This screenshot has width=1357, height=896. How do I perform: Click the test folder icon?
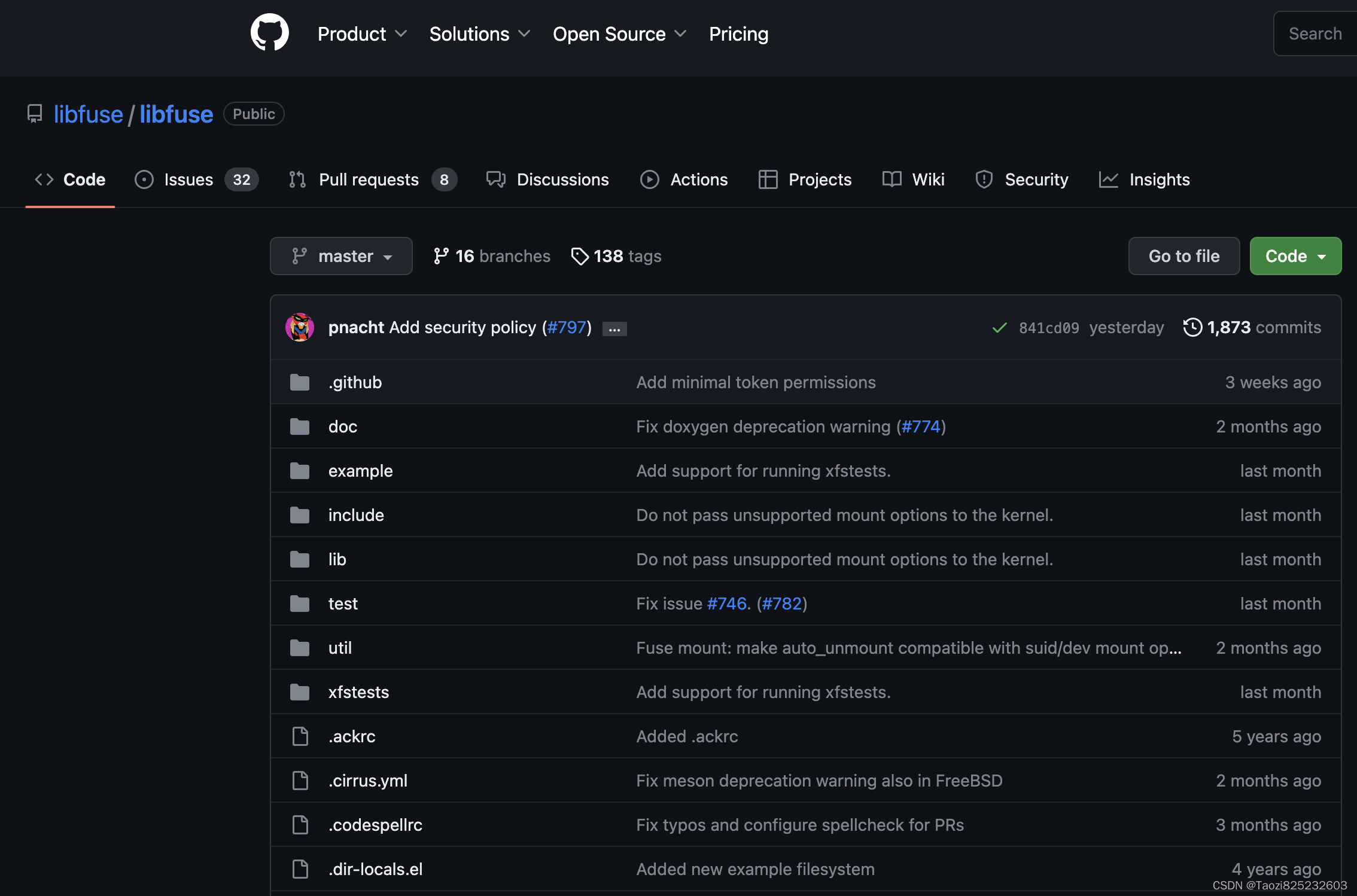tap(300, 604)
